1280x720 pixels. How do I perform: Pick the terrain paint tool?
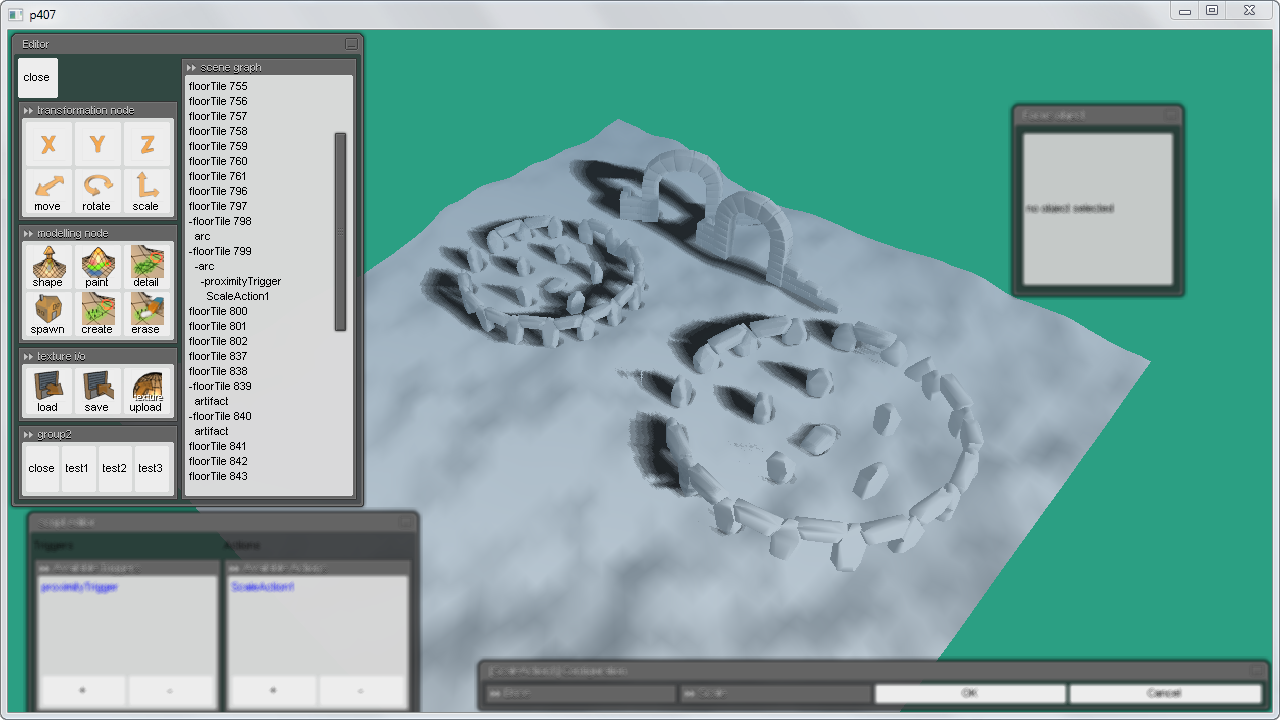pos(97,267)
